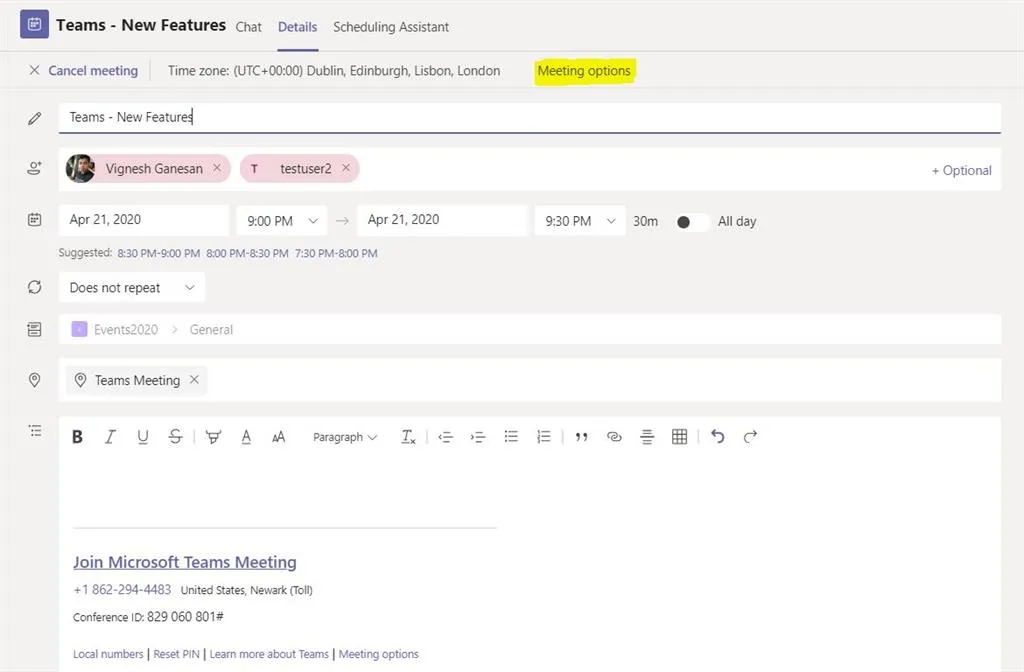Click Cancel meeting
This screenshot has height=672, width=1024.
[x=84, y=71]
